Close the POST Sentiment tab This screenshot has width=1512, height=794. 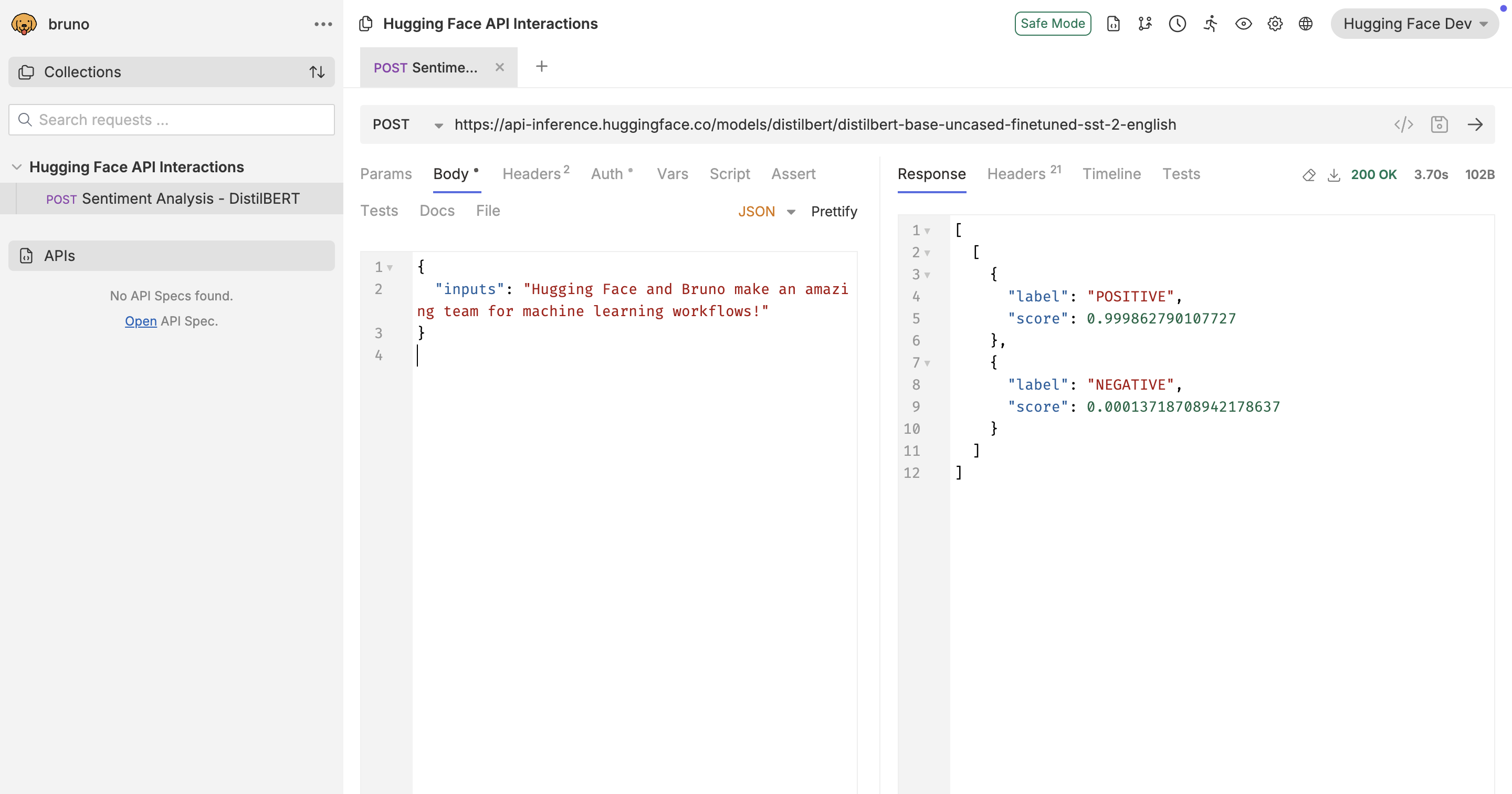[x=499, y=67]
